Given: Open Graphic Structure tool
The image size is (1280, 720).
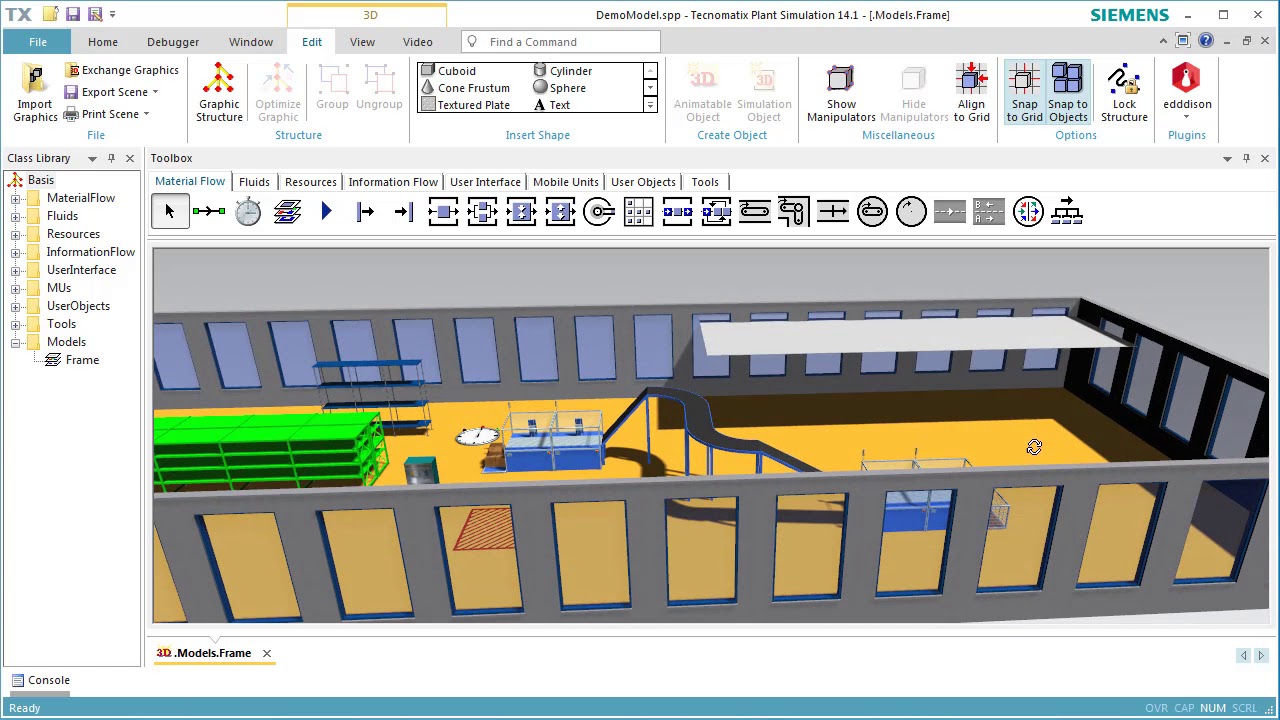Looking at the screenshot, I should (x=219, y=93).
